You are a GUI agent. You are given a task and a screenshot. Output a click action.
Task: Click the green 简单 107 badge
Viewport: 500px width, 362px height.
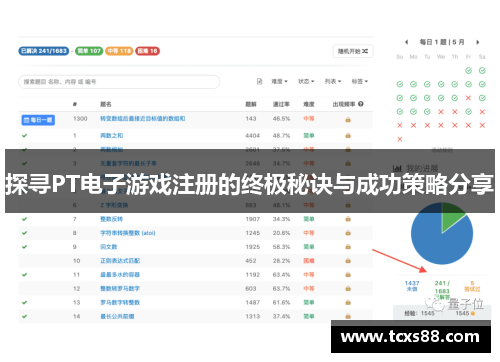89,51
